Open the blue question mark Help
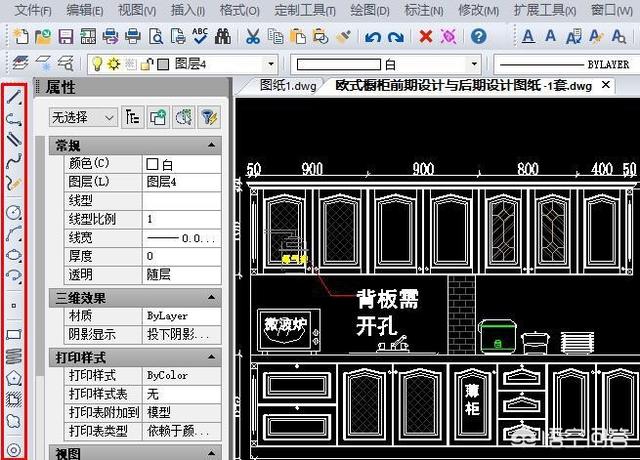This screenshot has height=460, width=640. [479, 36]
